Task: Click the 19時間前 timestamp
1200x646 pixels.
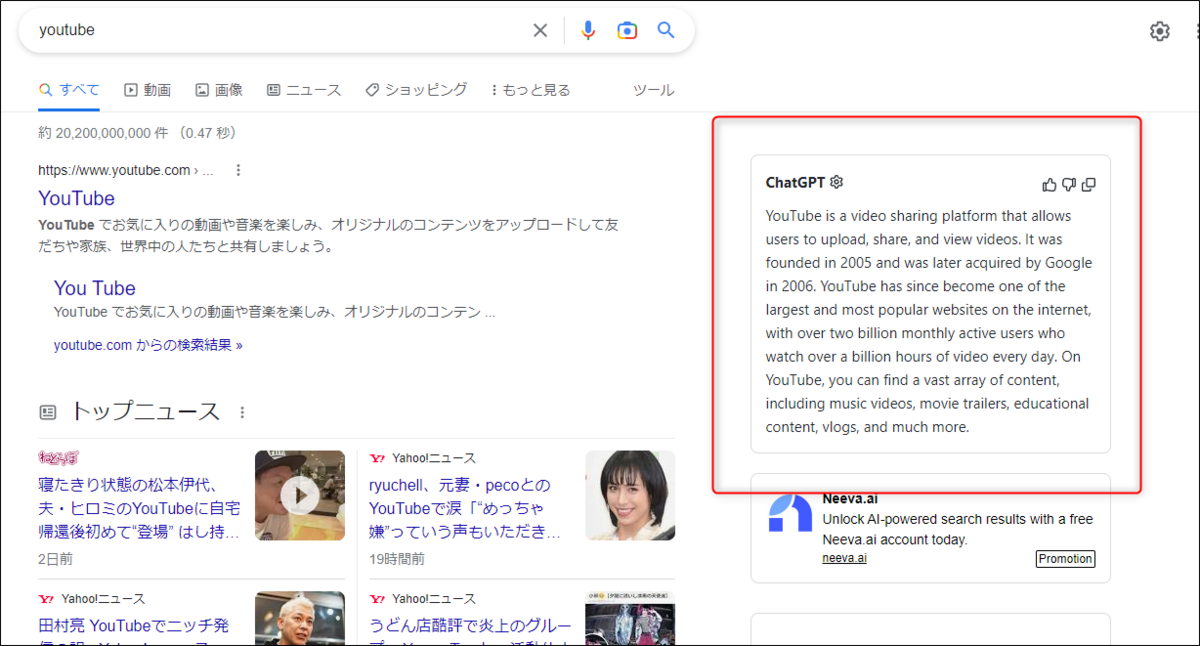Action: click(397, 559)
